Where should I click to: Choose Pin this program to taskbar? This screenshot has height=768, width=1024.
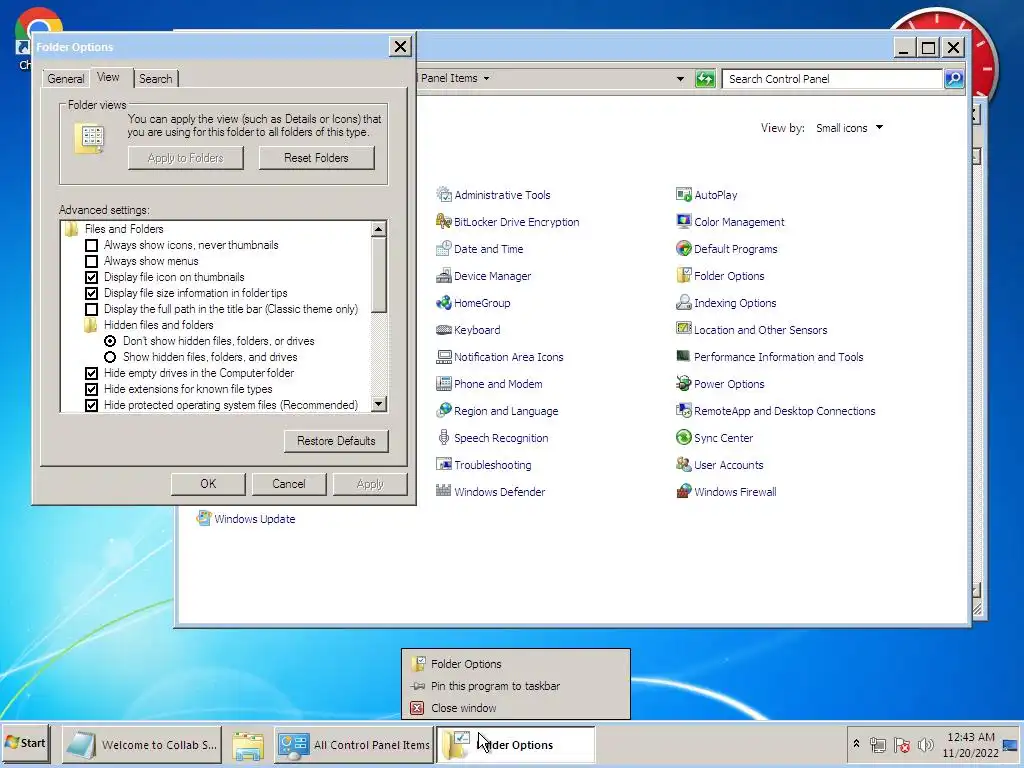(516, 686)
